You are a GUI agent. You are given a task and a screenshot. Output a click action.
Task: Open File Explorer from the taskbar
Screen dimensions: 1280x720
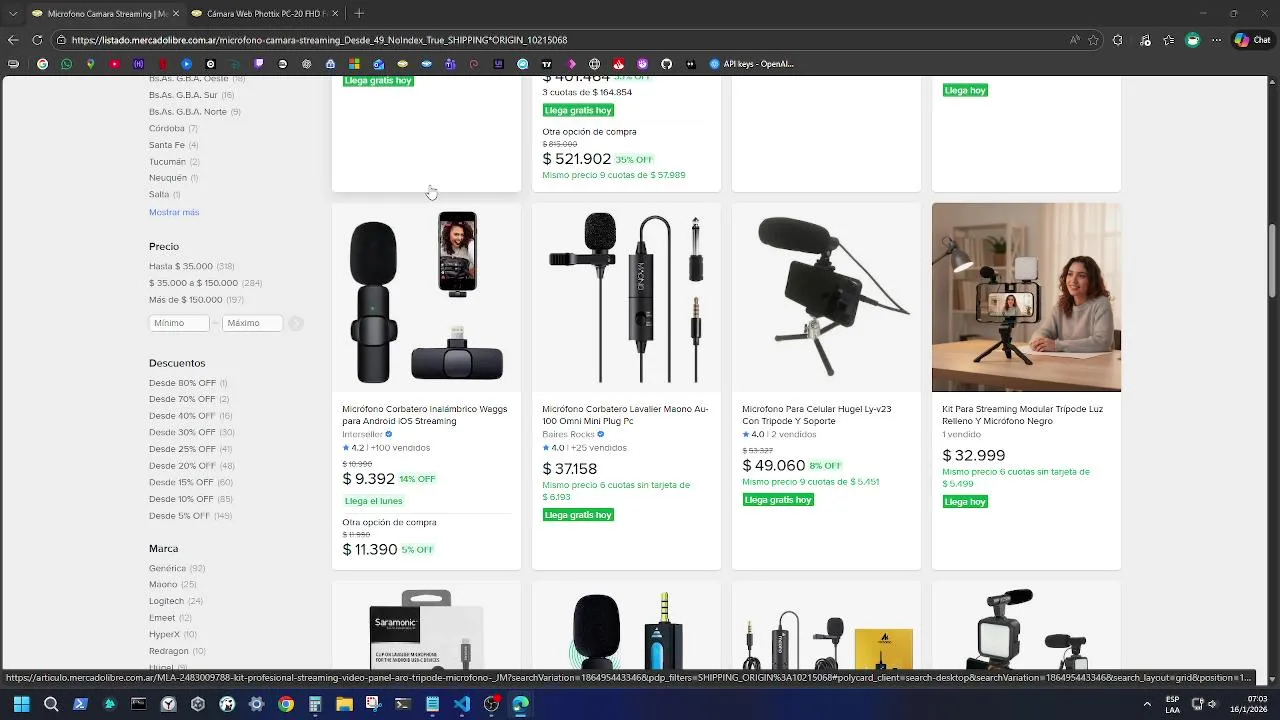click(x=344, y=704)
